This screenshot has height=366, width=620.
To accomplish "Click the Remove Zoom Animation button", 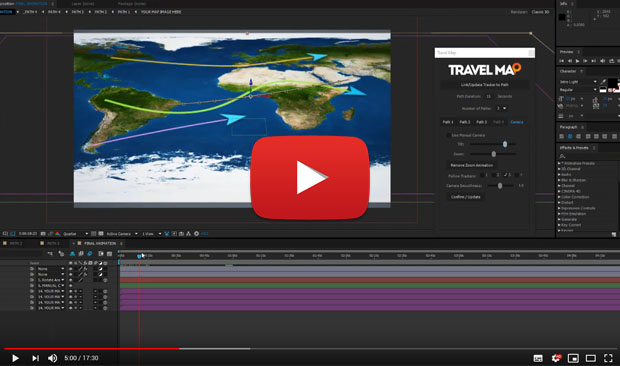I will 472,165.
